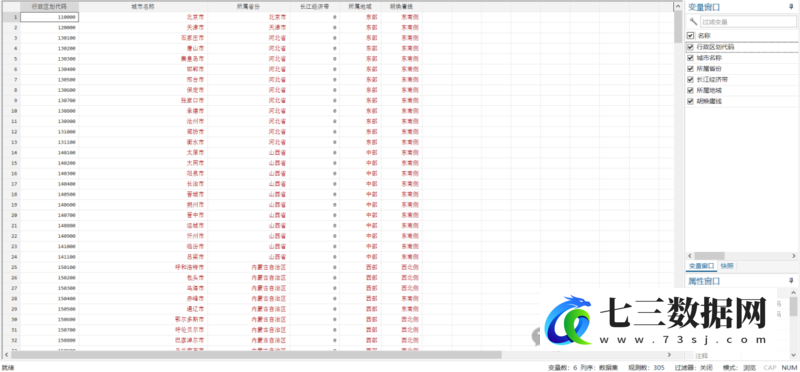Toggle the 名称 header checkbox
The image size is (800, 372).
[690, 36]
